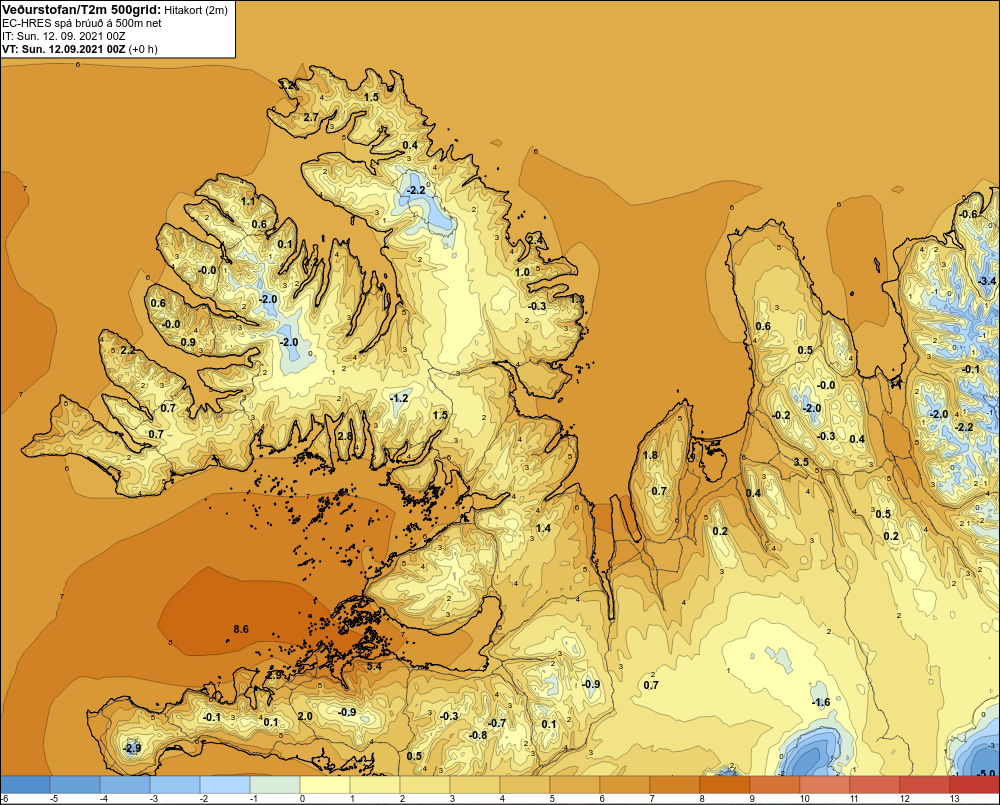This screenshot has height=805, width=1000.
Task: Click the 3.5 temperature label
Action: tap(801, 462)
